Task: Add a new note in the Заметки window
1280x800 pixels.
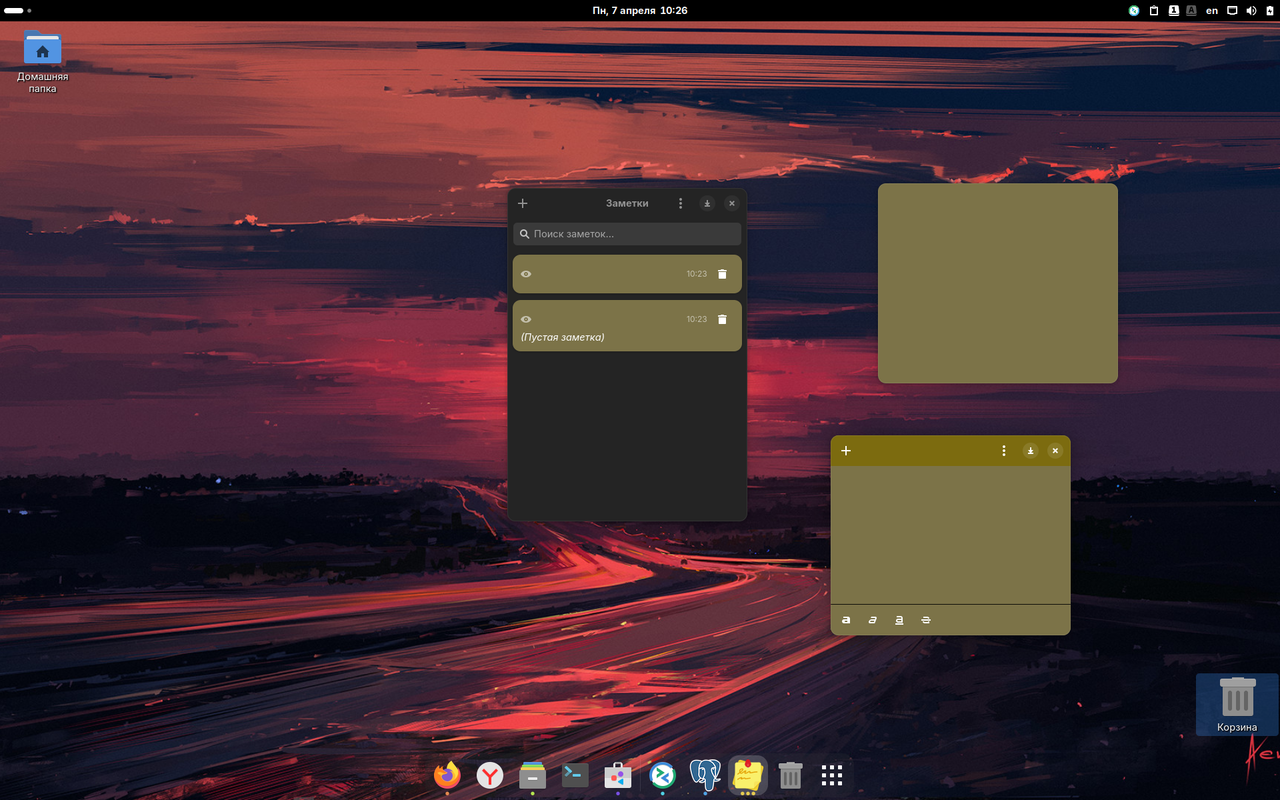Action: [522, 203]
